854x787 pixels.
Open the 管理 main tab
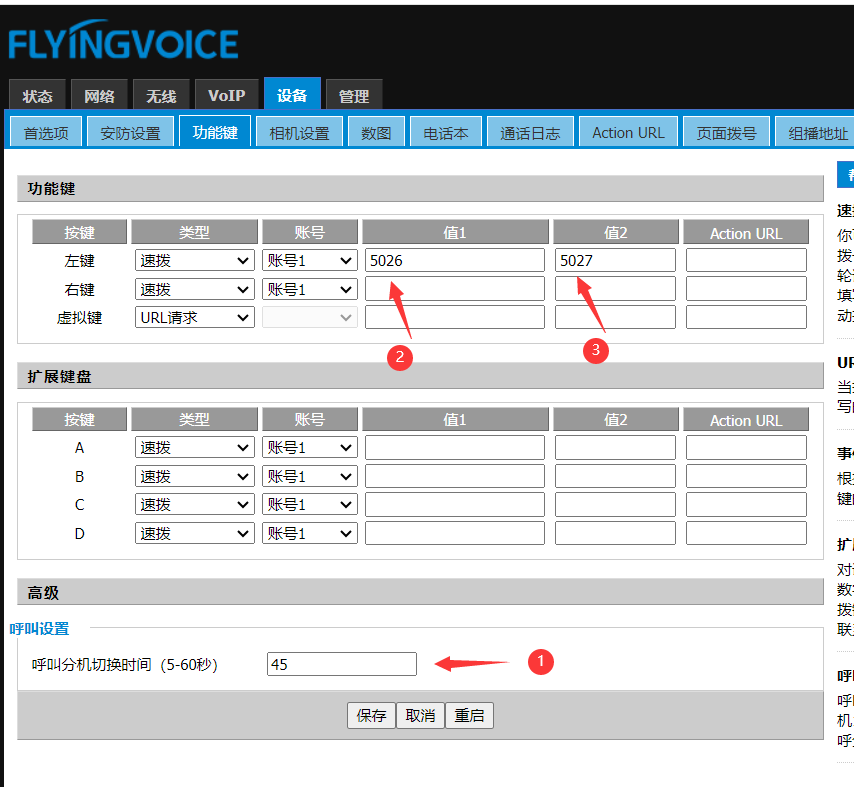[353, 96]
